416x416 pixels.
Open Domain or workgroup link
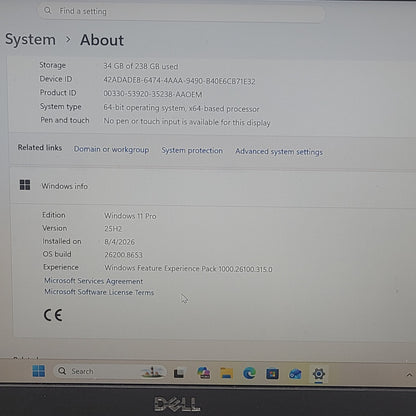[111, 149]
